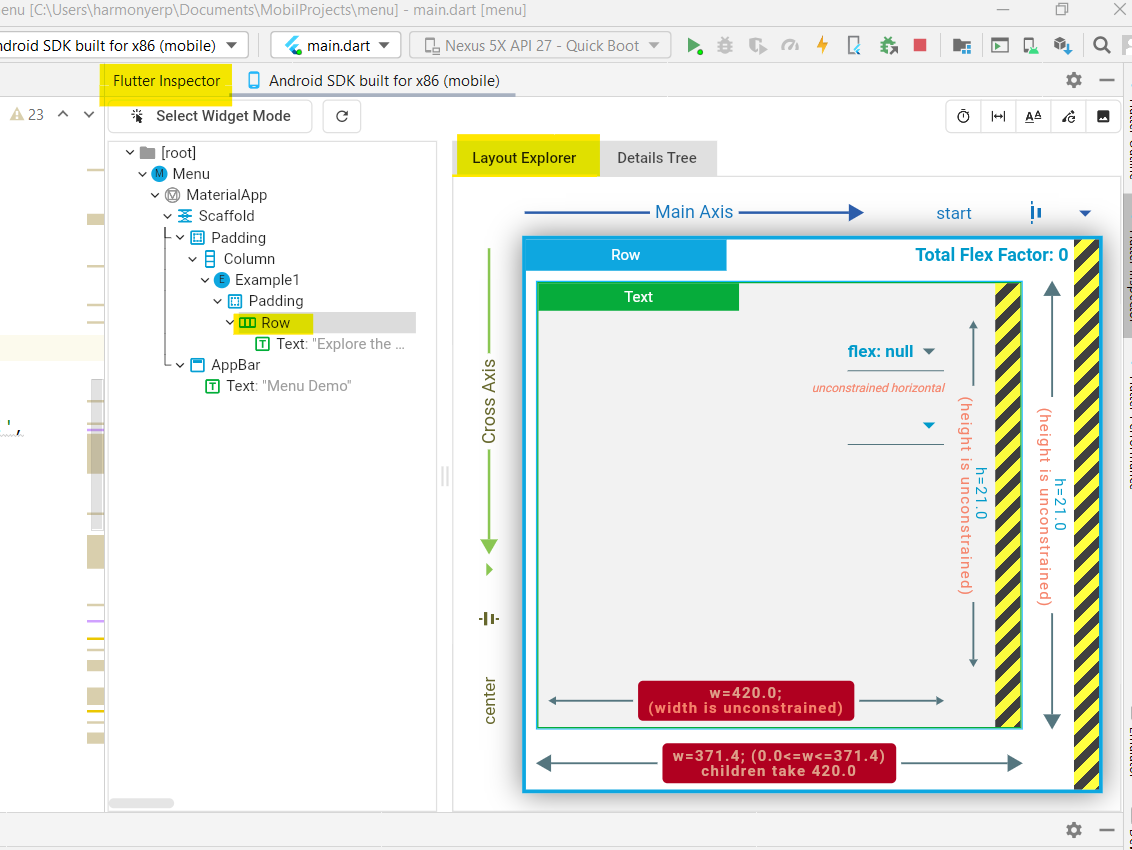Open the main.dart run configuration
Image resolution: width=1132 pixels, height=850 pixels.
pos(334,44)
